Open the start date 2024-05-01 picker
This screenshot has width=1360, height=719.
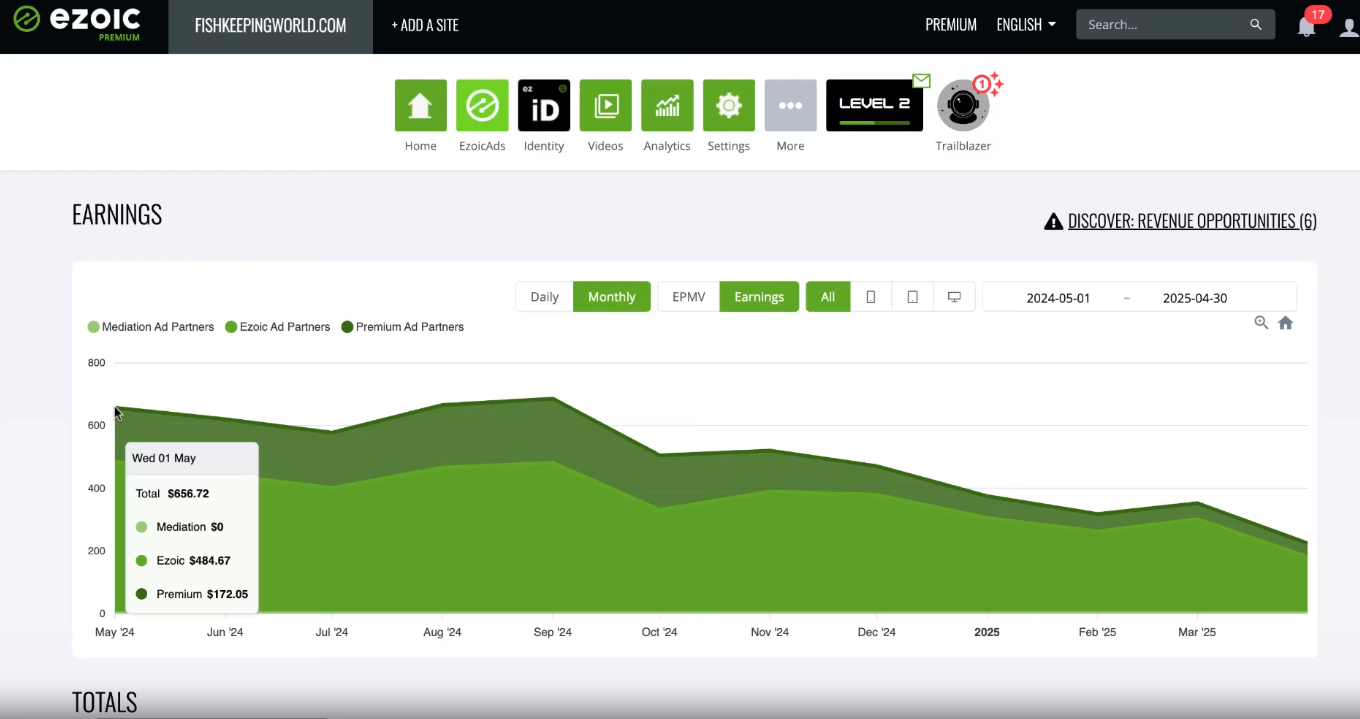(x=1058, y=298)
